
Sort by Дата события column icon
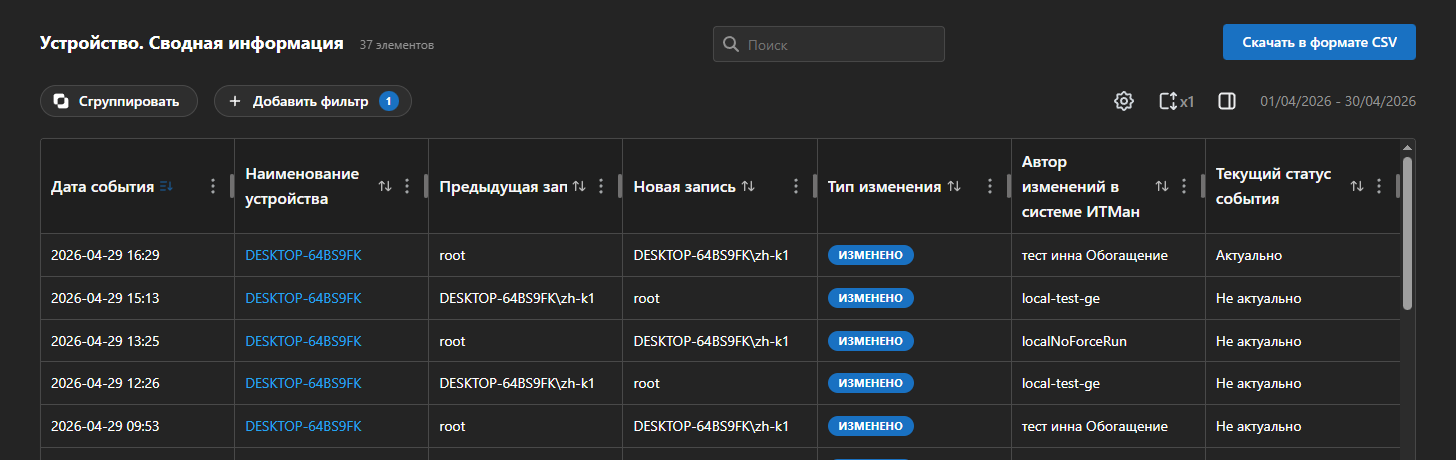(166, 186)
